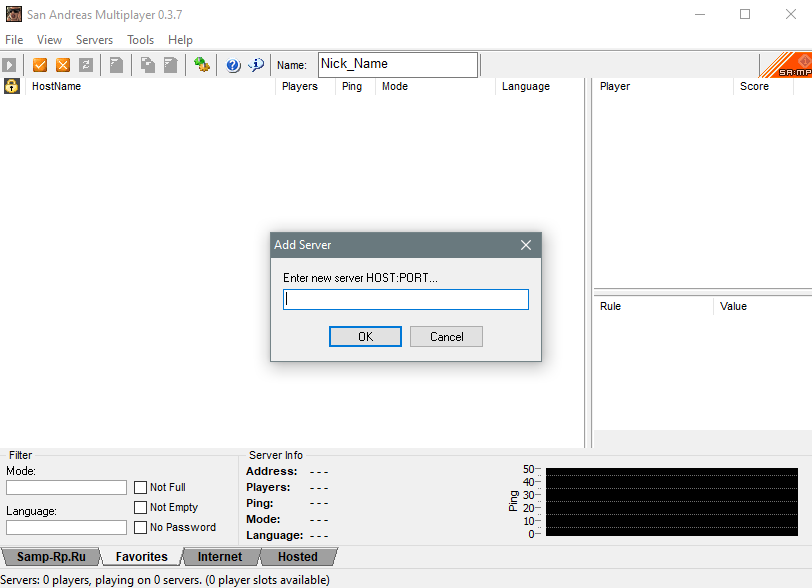Open the File menu

[14, 40]
